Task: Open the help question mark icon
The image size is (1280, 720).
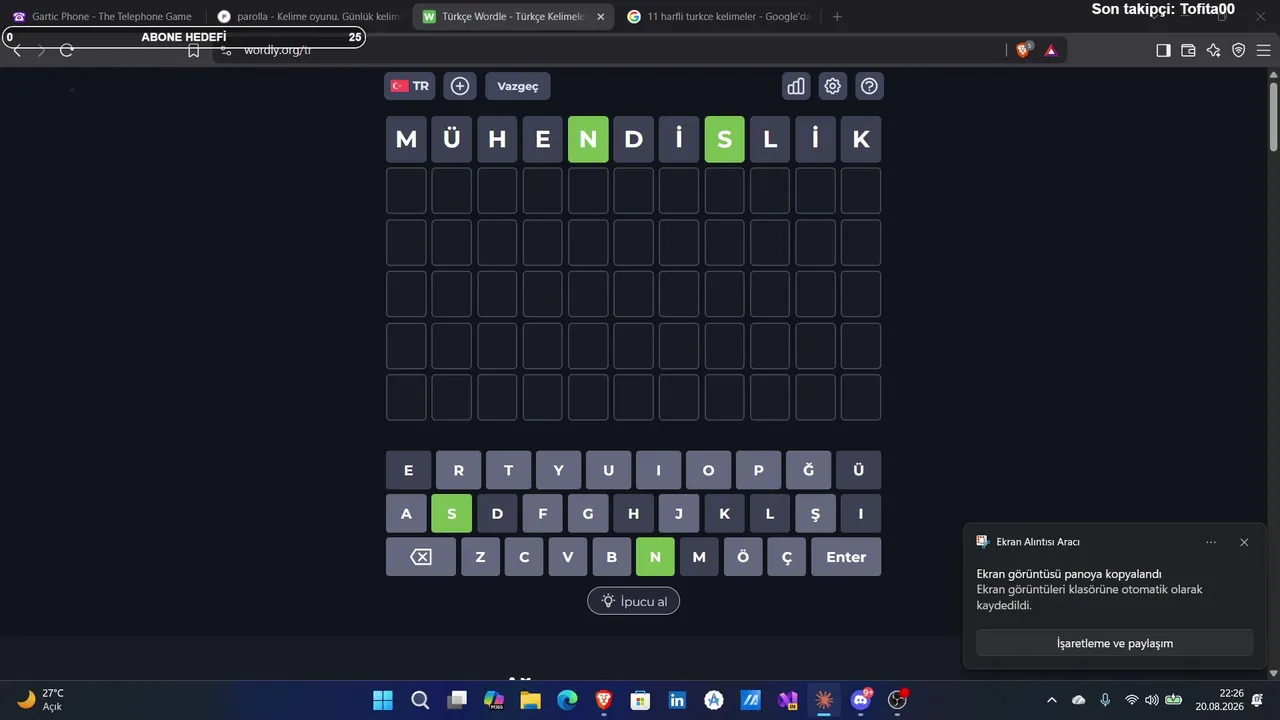Action: click(869, 86)
